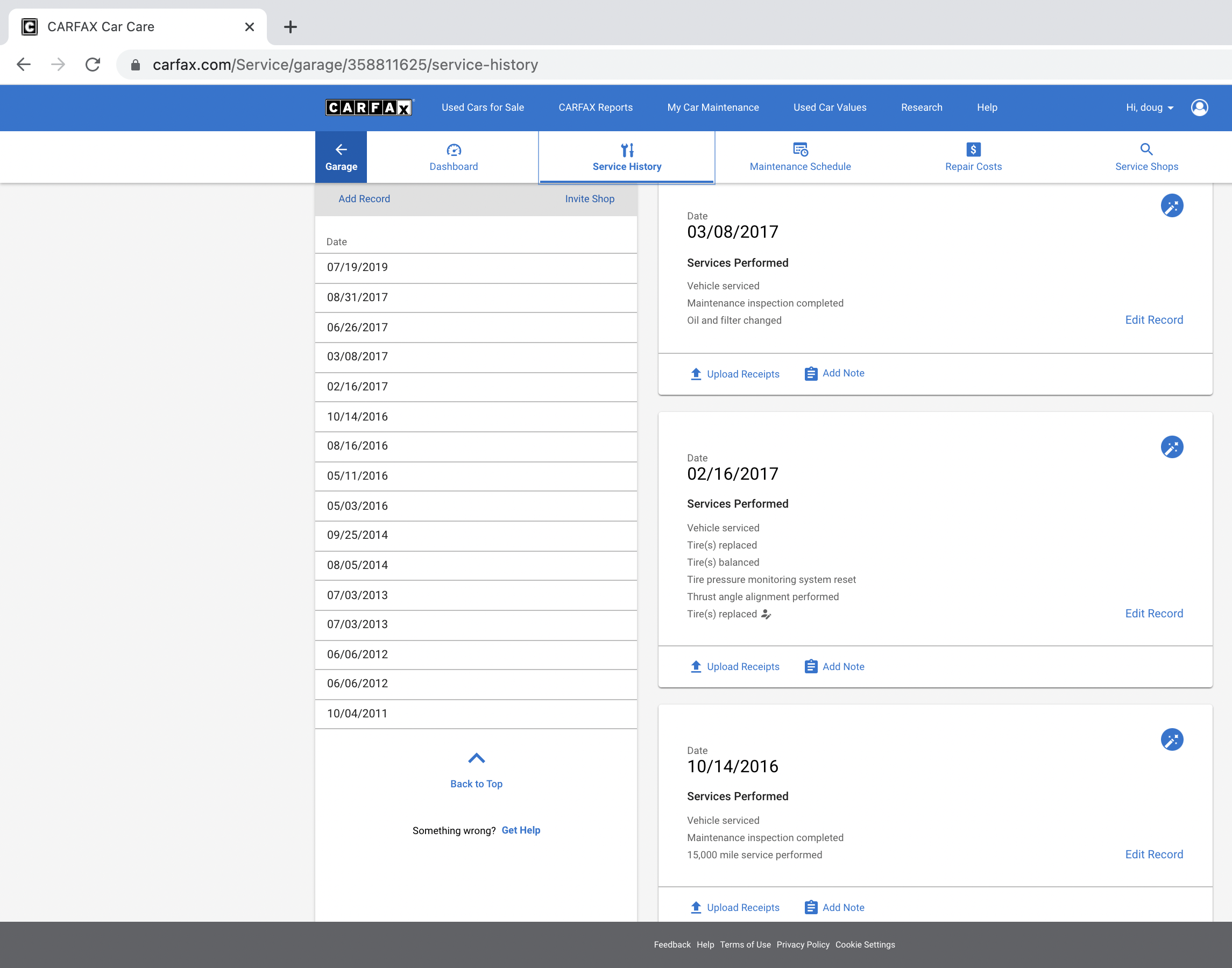Viewport: 1232px width, 968px height.
Task: Select the 09/25/2014 date row
Action: click(476, 536)
